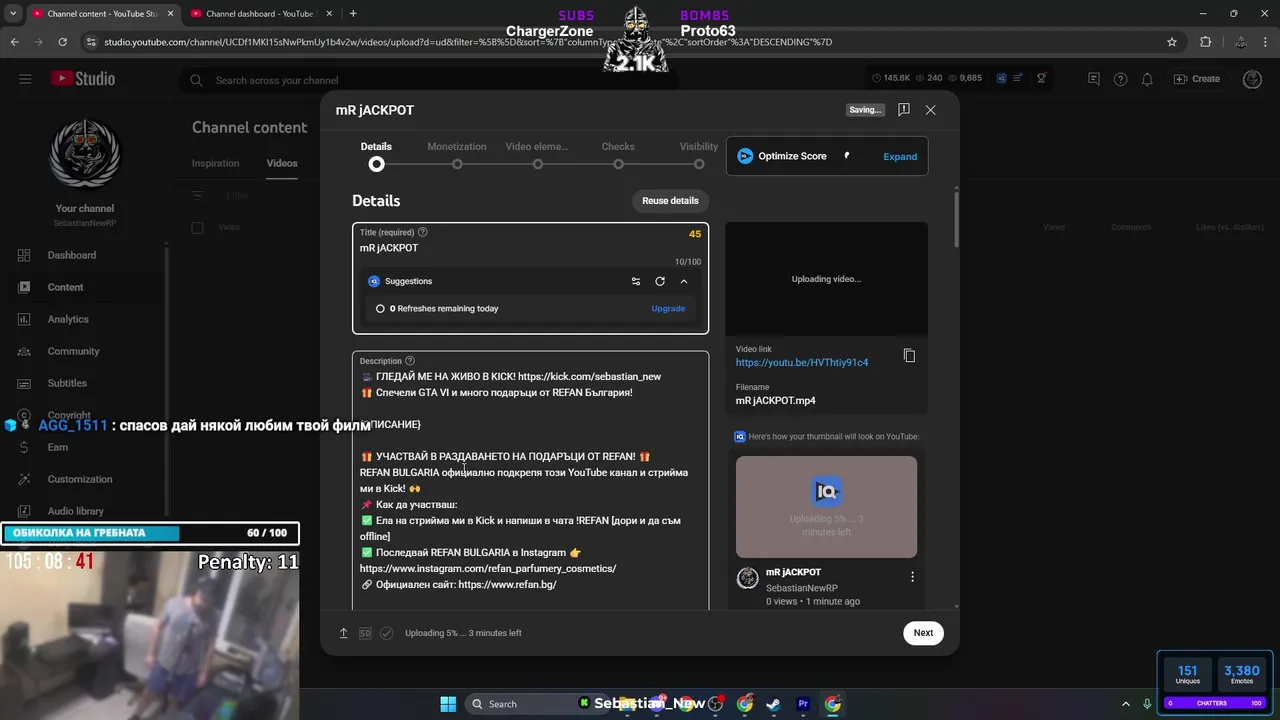The image size is (1280, 720).
Task: Open the browser extensions puzzle icon
Action: point(1205,42)
